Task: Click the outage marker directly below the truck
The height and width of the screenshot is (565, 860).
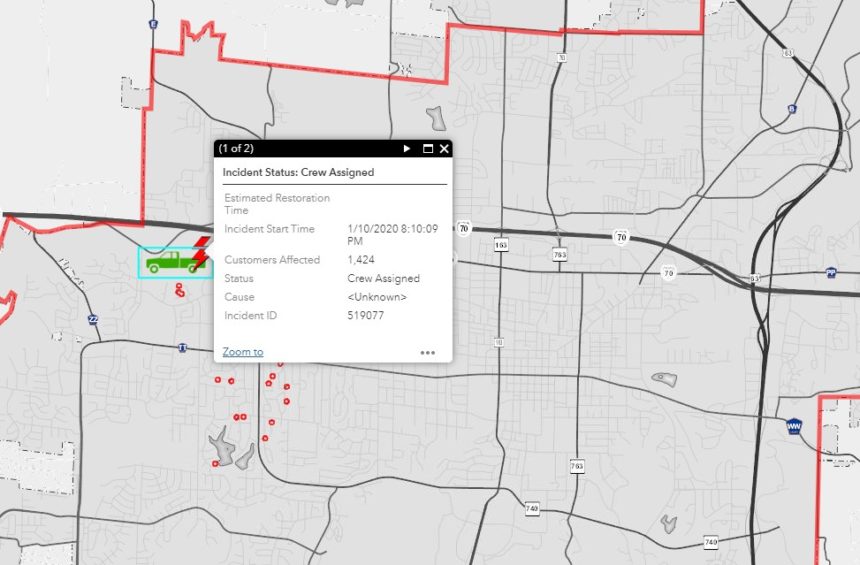Action: pos(179,290)
